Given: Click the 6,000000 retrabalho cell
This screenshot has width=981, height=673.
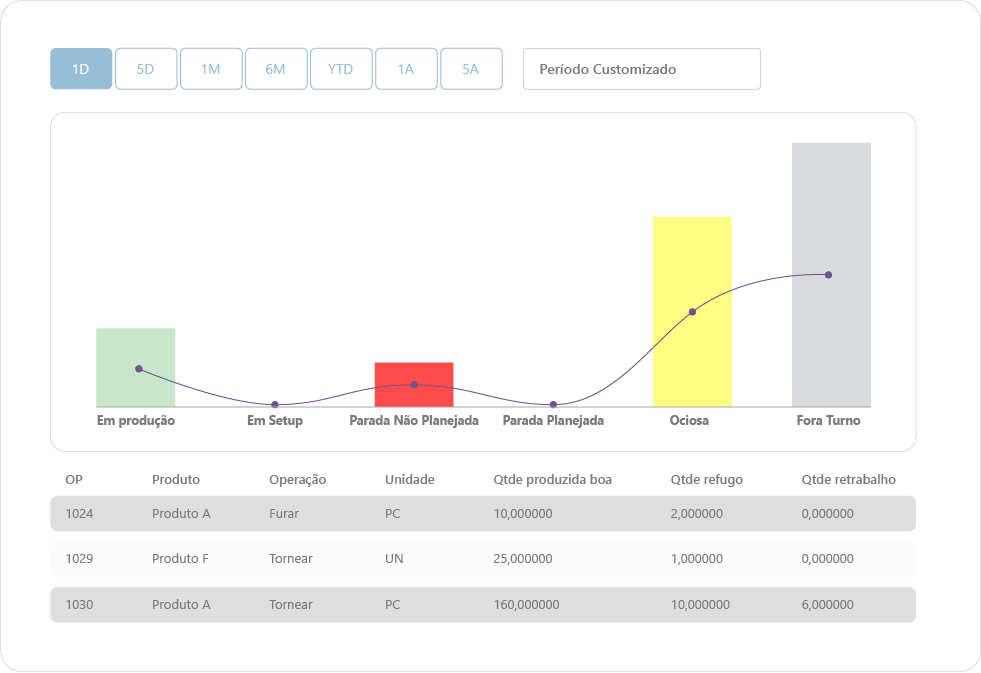Looking at the screenshot, I should point(828,605).
